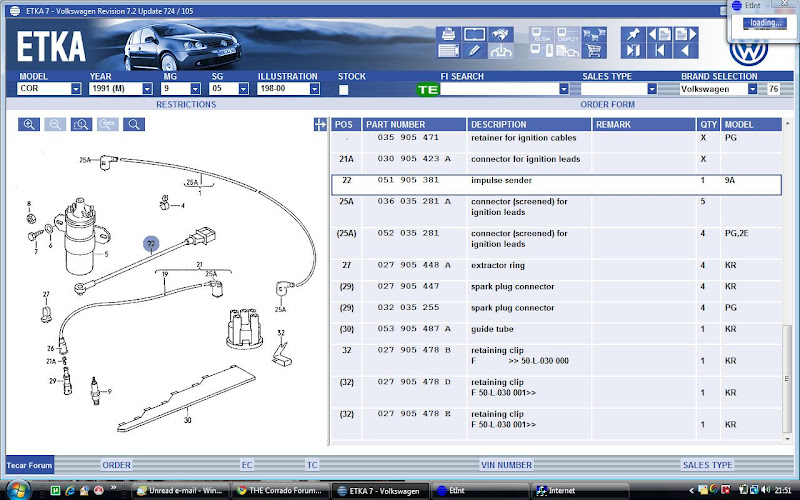Zoom in on the illustration
Screen dimensions: 800x500
pyautogui.click(x=29, y=124)
